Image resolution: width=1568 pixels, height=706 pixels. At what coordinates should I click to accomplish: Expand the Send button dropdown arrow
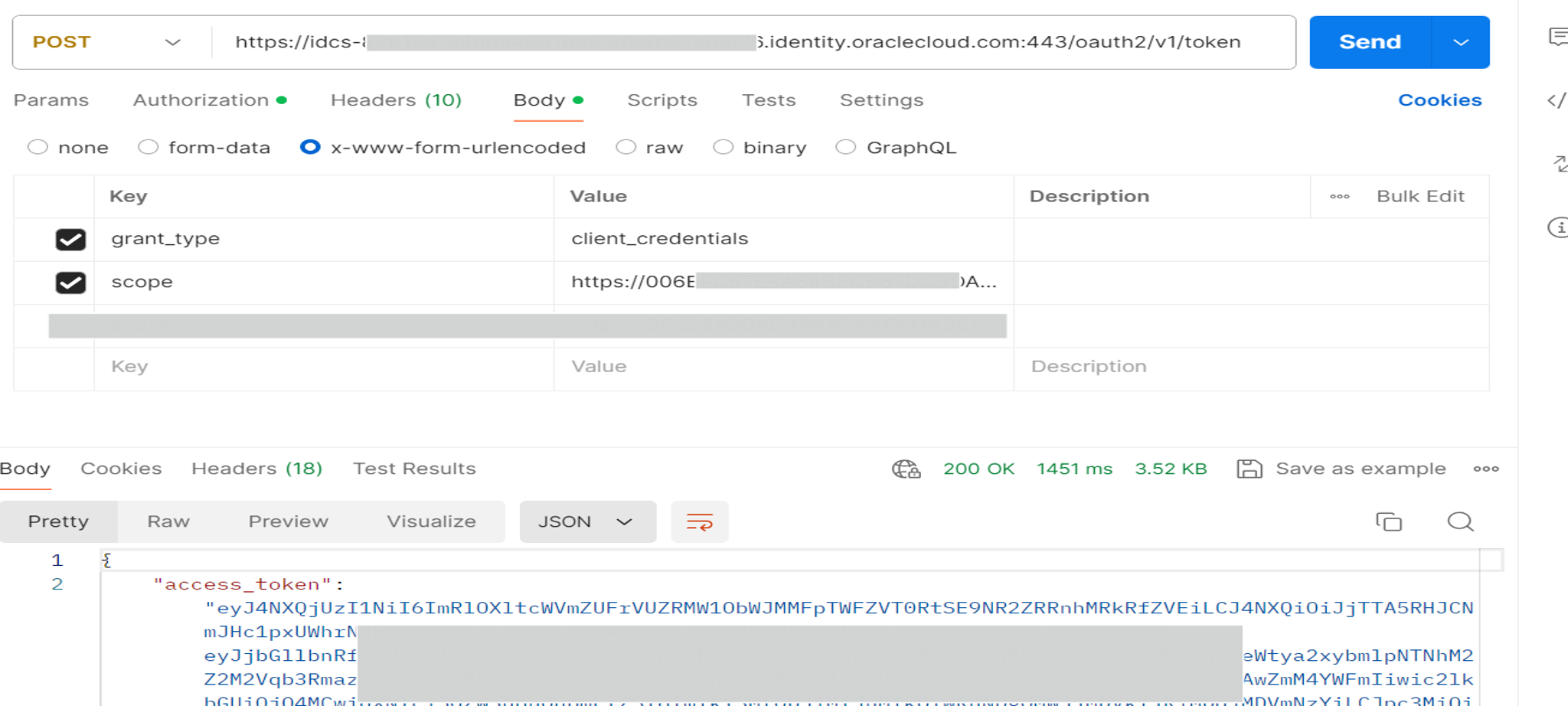(x=1460, y=42)
